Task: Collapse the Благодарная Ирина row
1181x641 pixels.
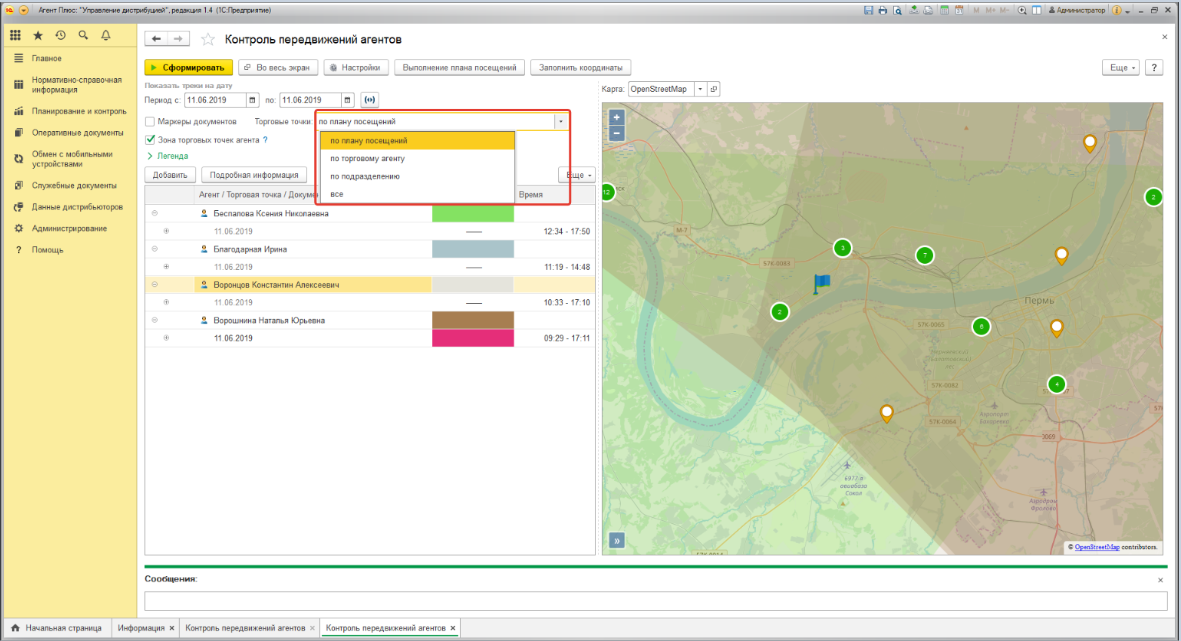Action: [154, 249]
